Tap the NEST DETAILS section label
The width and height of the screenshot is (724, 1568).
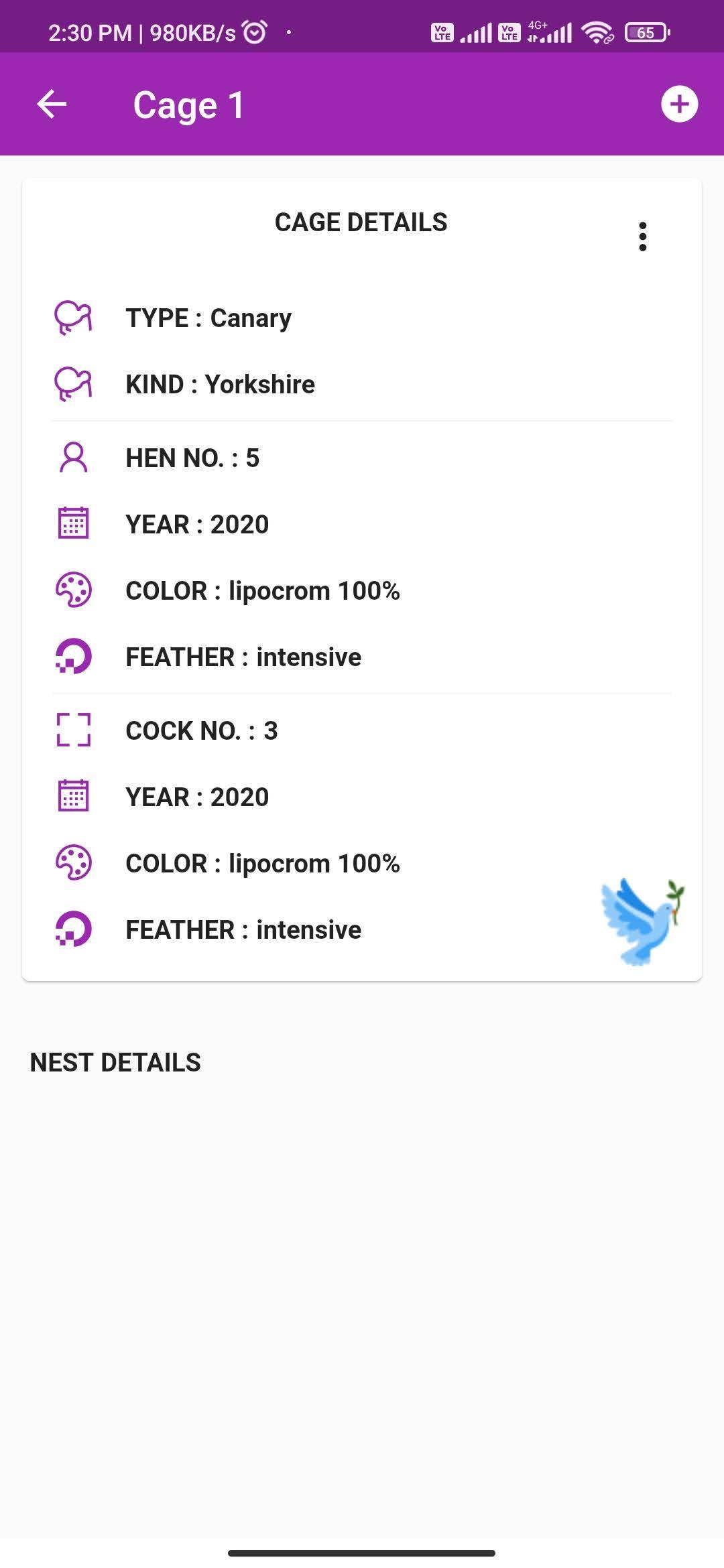(115, 1063)
